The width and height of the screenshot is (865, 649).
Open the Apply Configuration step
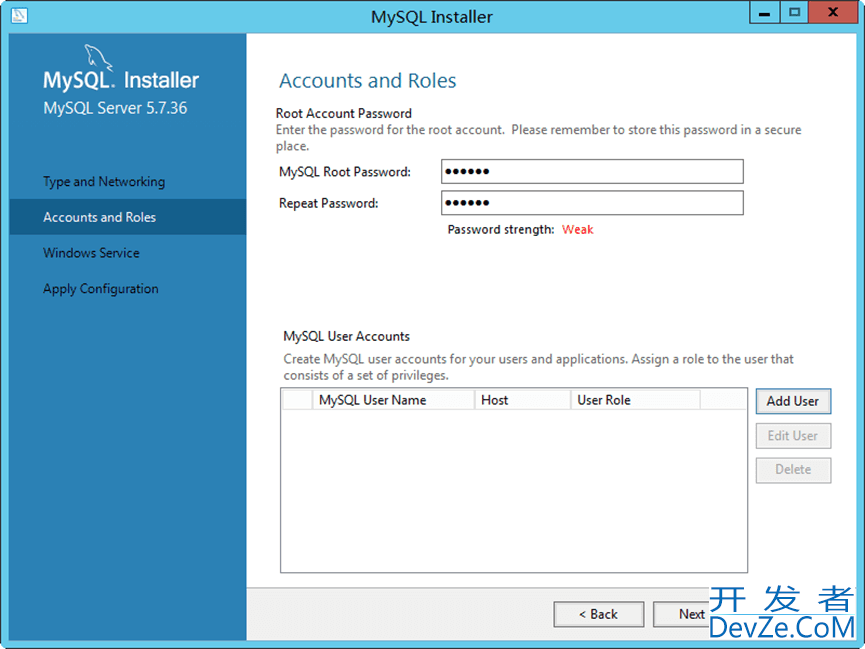point(101,289)
